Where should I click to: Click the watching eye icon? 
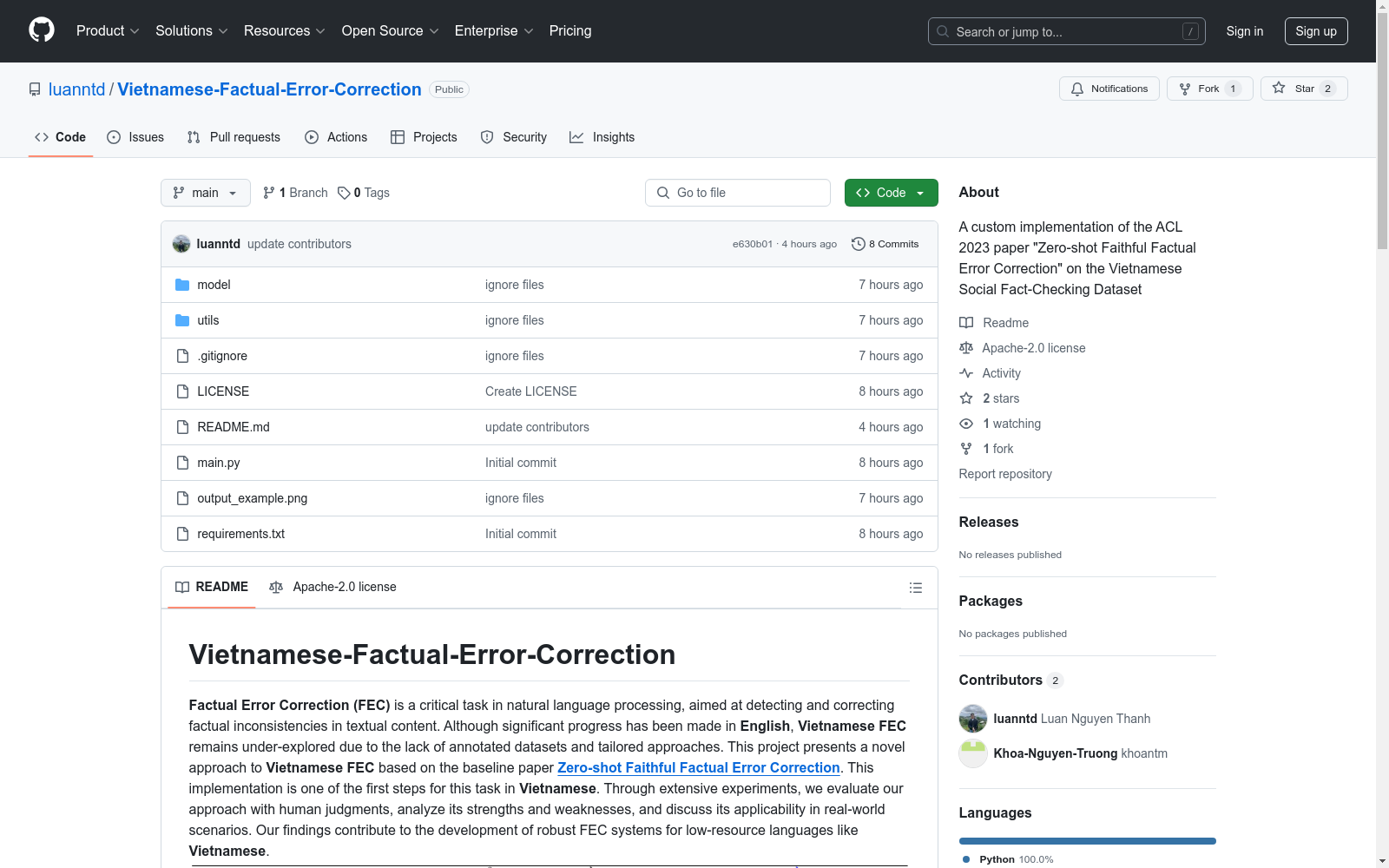[x=966, y=424]
